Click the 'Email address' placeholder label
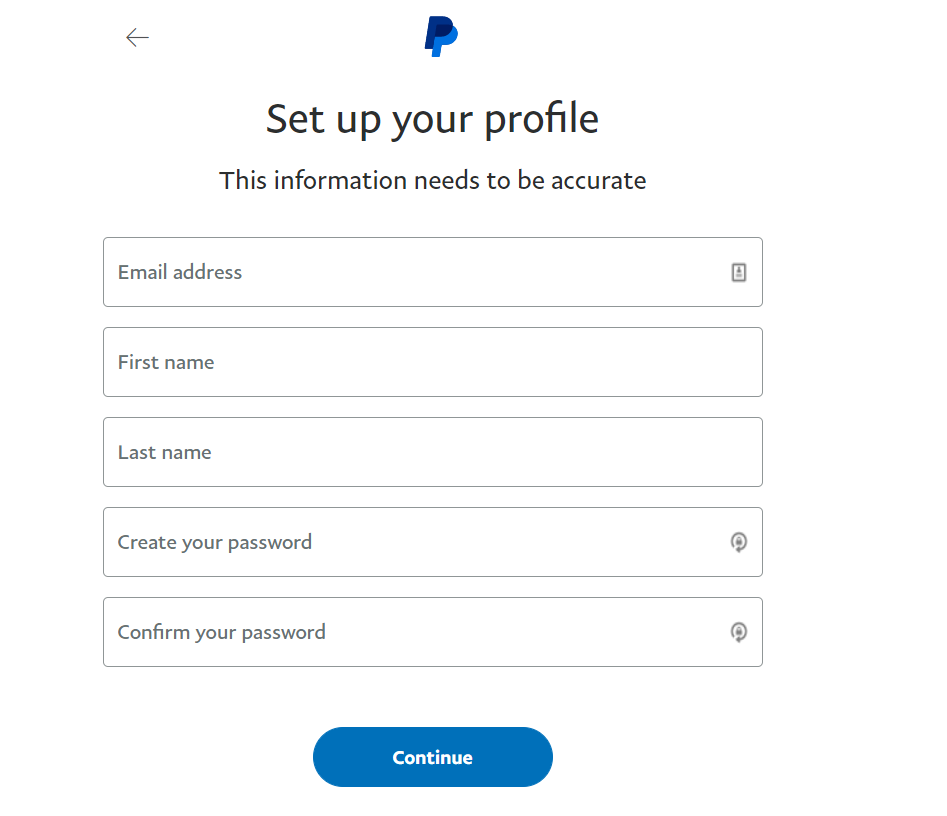 [180, 272]
